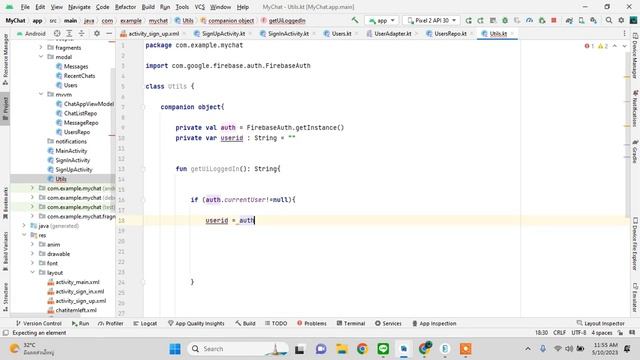Screen dimensions: 640x360
Task: Click Expand All in Project panel
Action: (69, 33)
